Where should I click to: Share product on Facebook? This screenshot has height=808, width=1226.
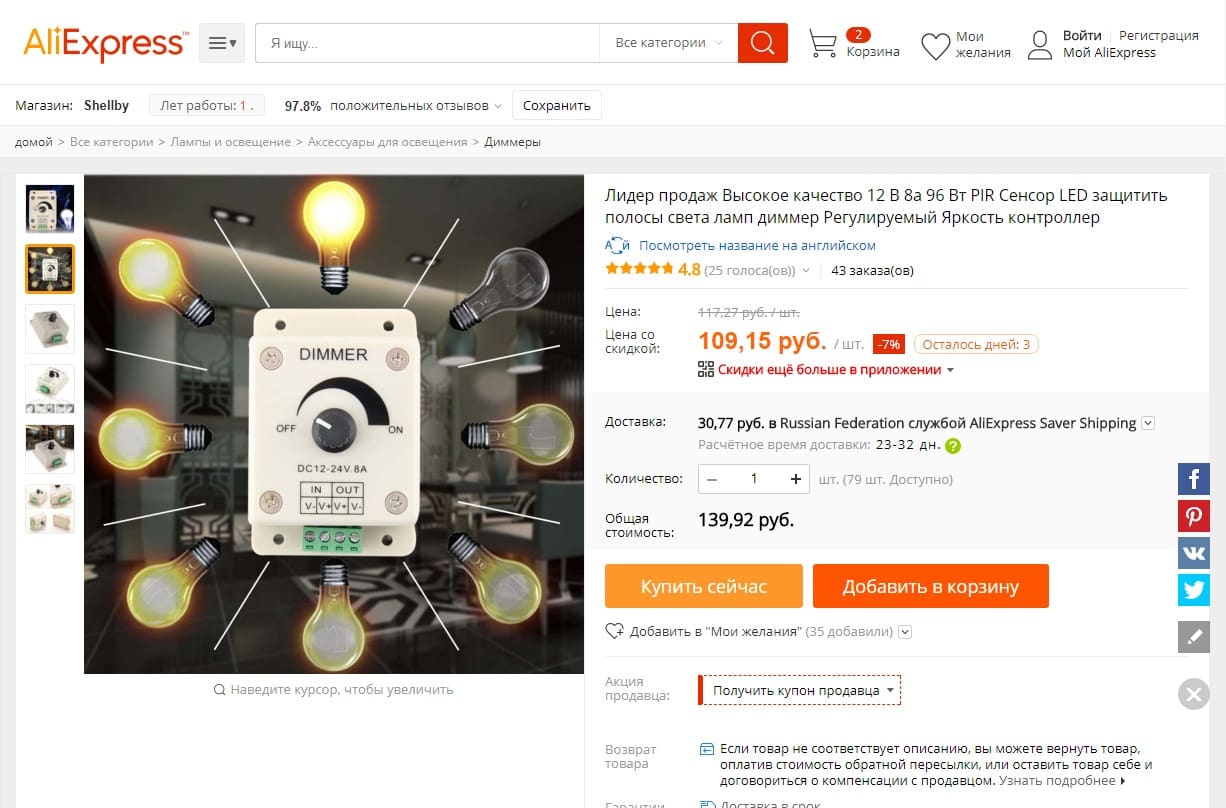[1194, 479]
